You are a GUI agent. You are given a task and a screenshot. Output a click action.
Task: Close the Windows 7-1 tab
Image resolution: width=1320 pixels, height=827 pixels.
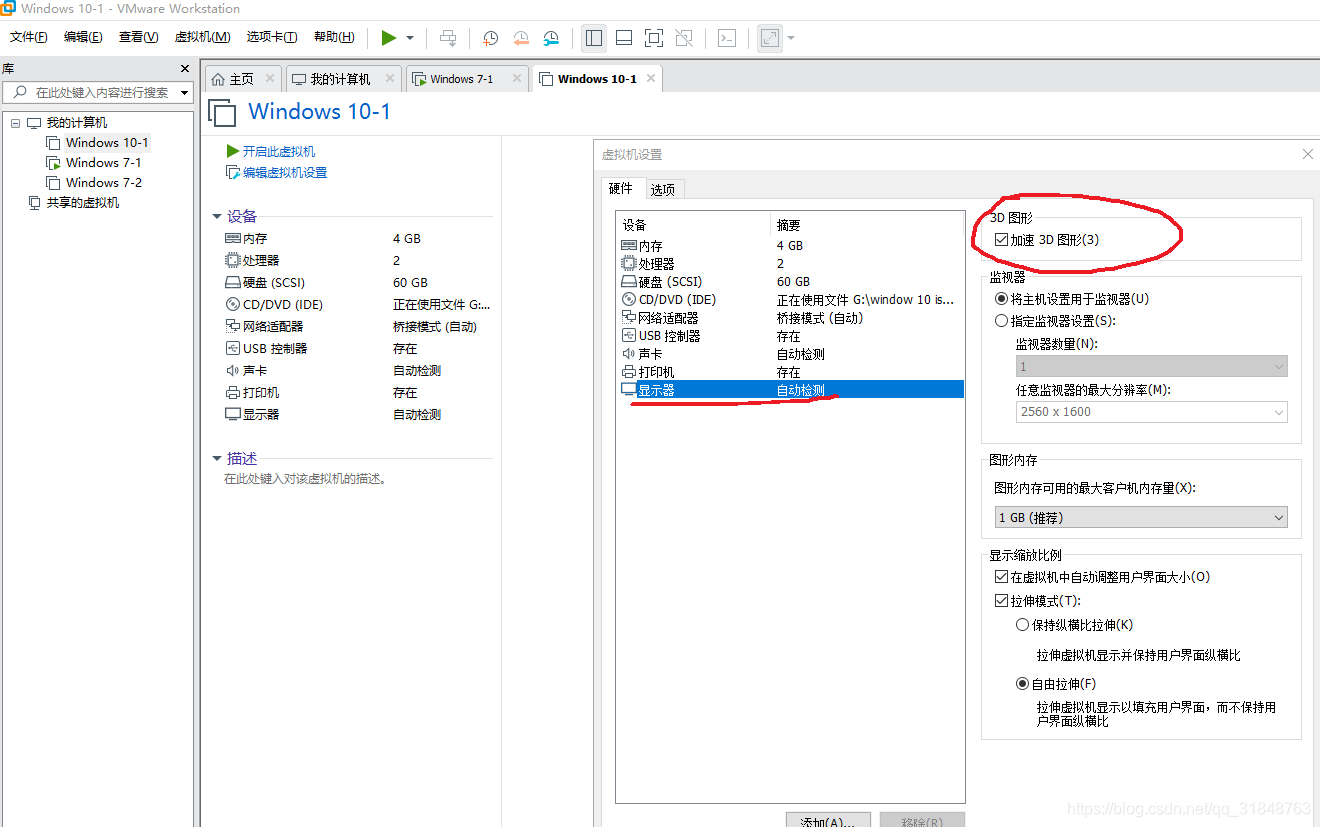[x=517, y=78]
